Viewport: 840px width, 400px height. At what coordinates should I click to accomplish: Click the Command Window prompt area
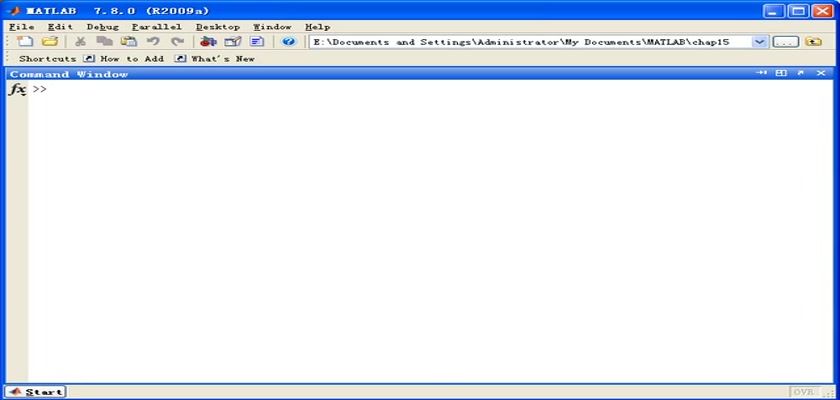click(430, 231)
